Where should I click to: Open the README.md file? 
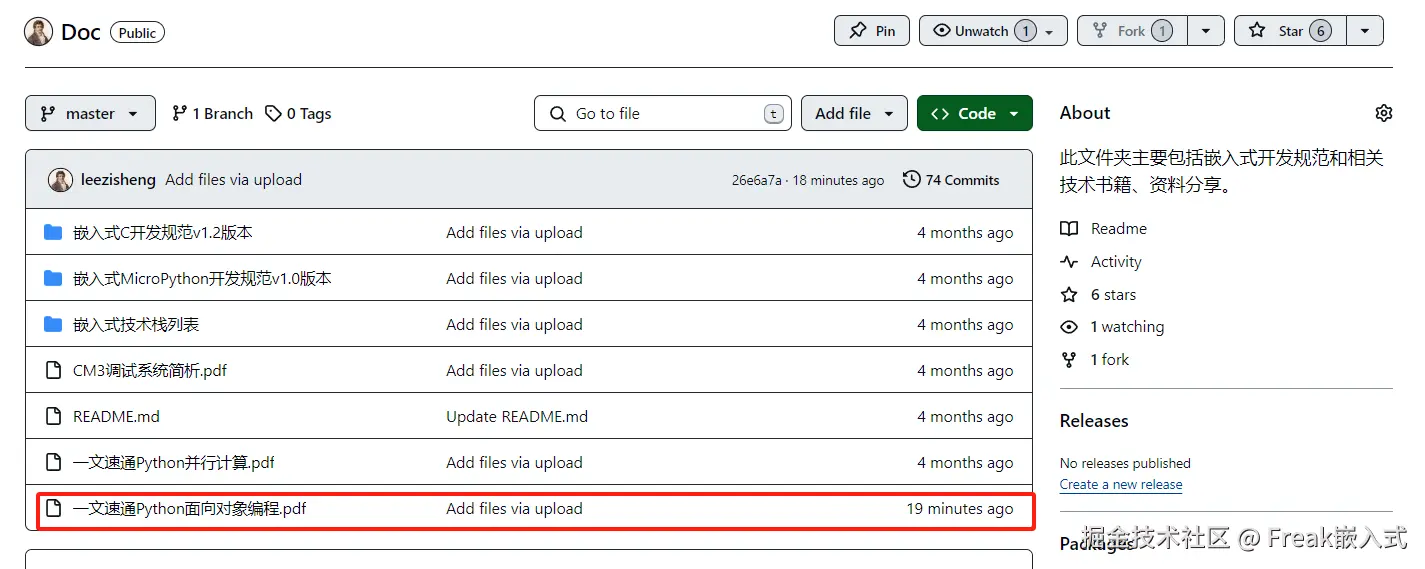click(x=116, y=417)
